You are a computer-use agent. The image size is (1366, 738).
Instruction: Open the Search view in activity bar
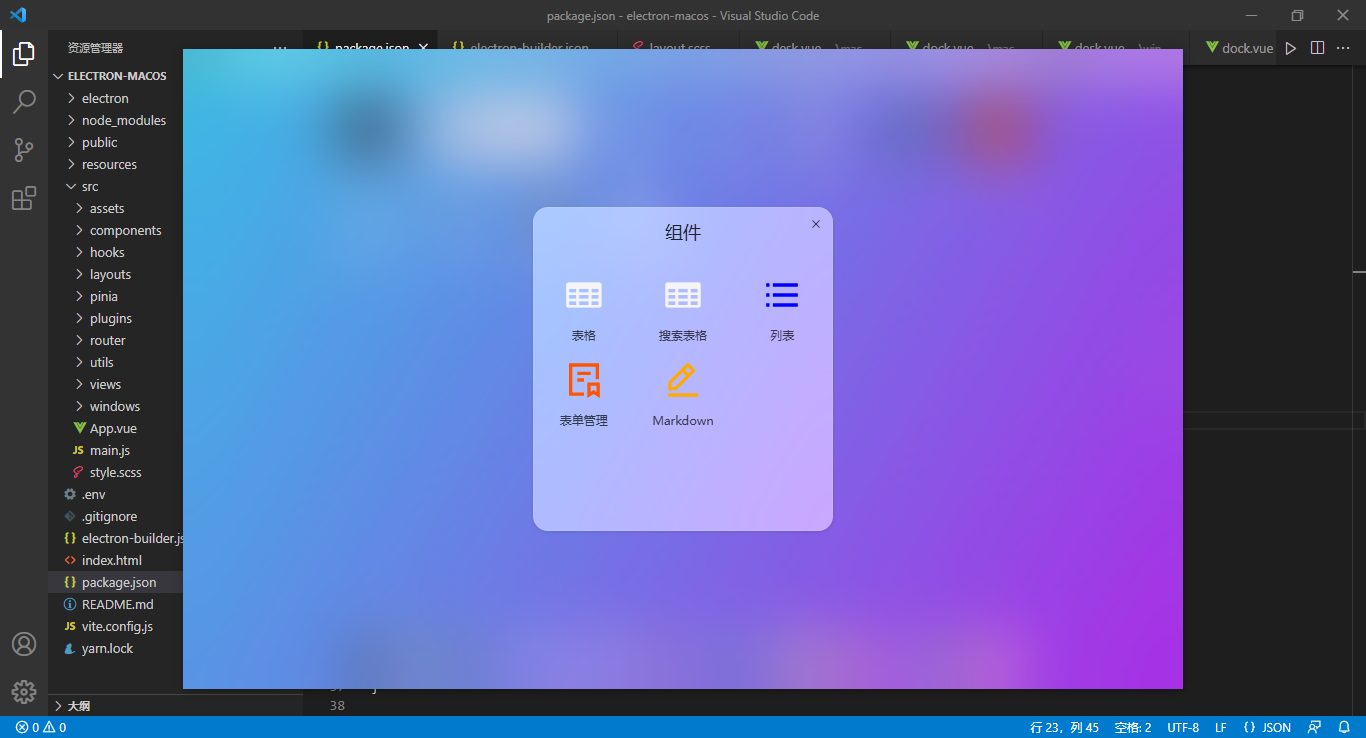(24, 102)
